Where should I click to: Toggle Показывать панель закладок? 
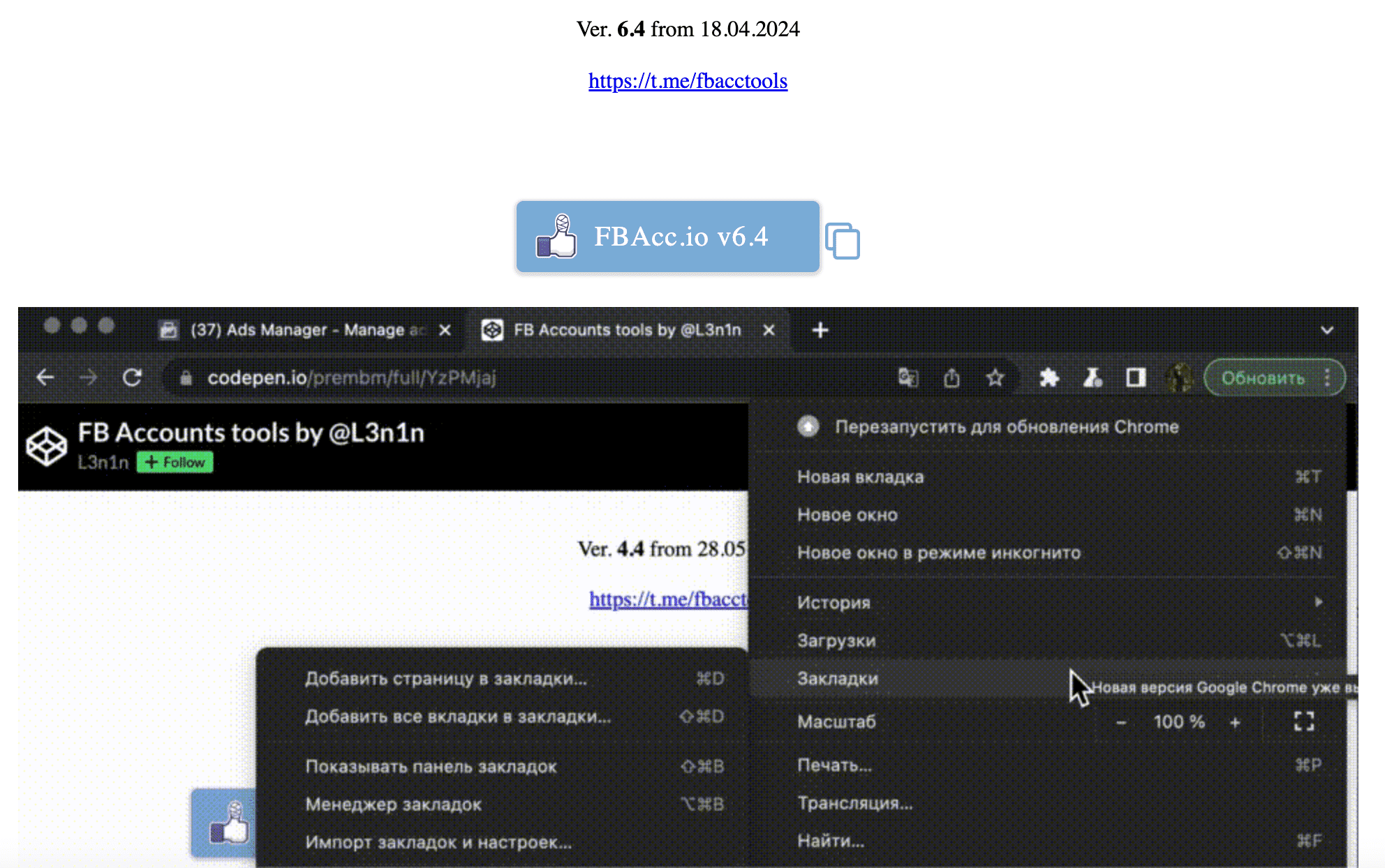[503, 766]
